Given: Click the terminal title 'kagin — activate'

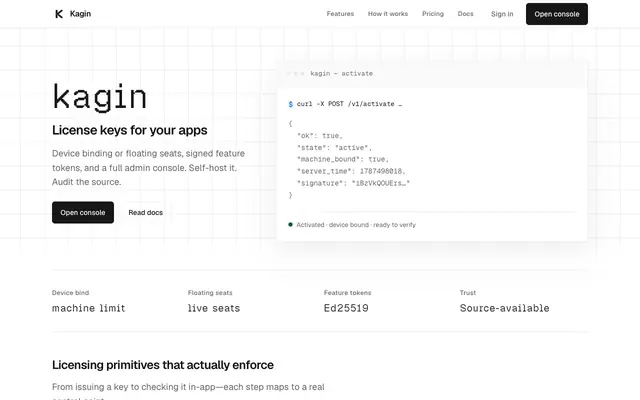Looking at the screenshot, I should click(341, 73).
